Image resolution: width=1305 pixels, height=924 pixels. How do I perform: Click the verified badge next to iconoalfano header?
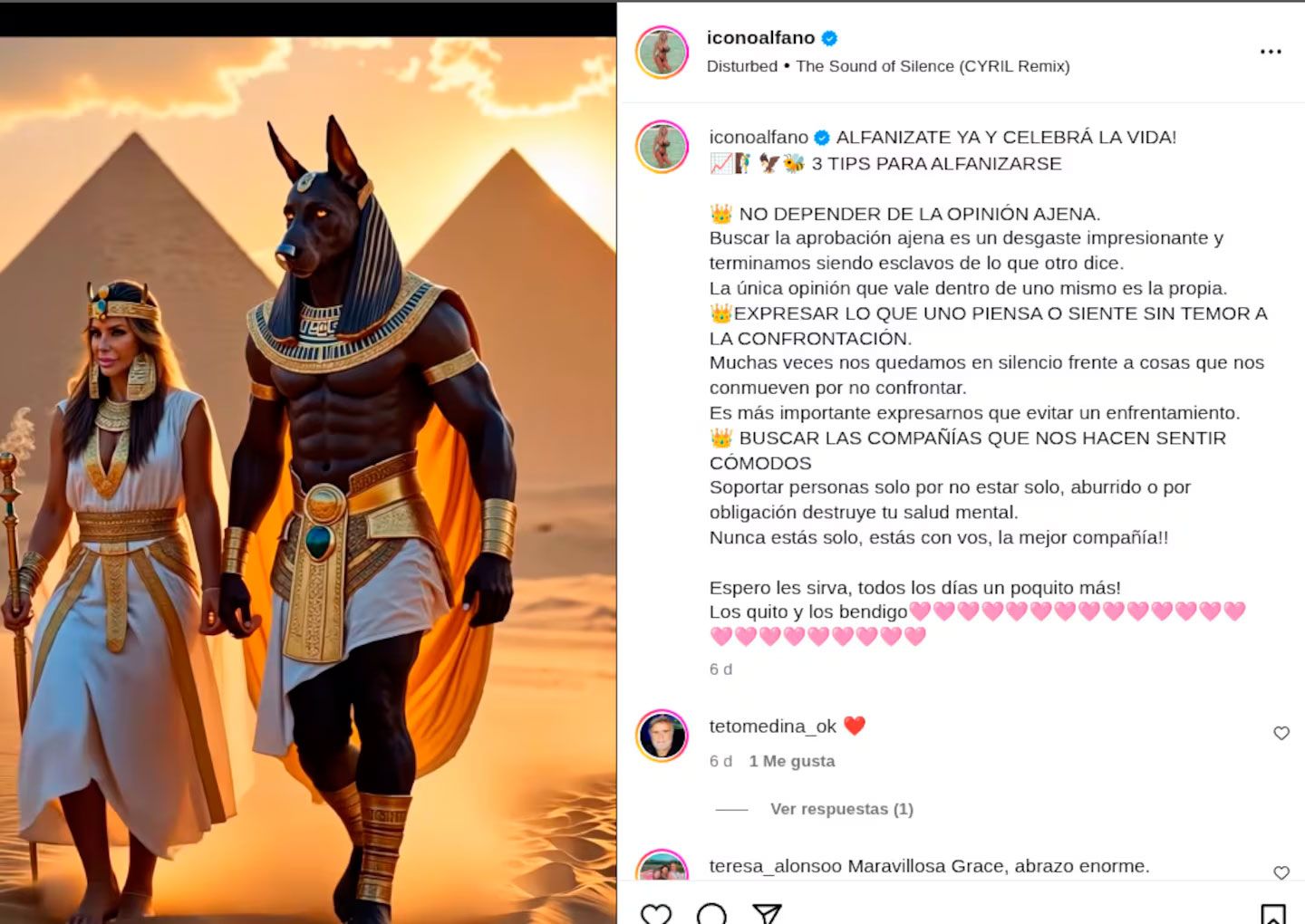click(829, 38)
